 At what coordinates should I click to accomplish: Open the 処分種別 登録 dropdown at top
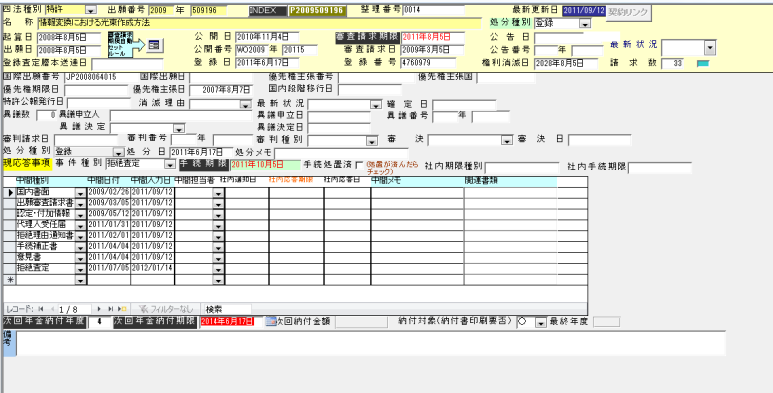tap(585, 23)
